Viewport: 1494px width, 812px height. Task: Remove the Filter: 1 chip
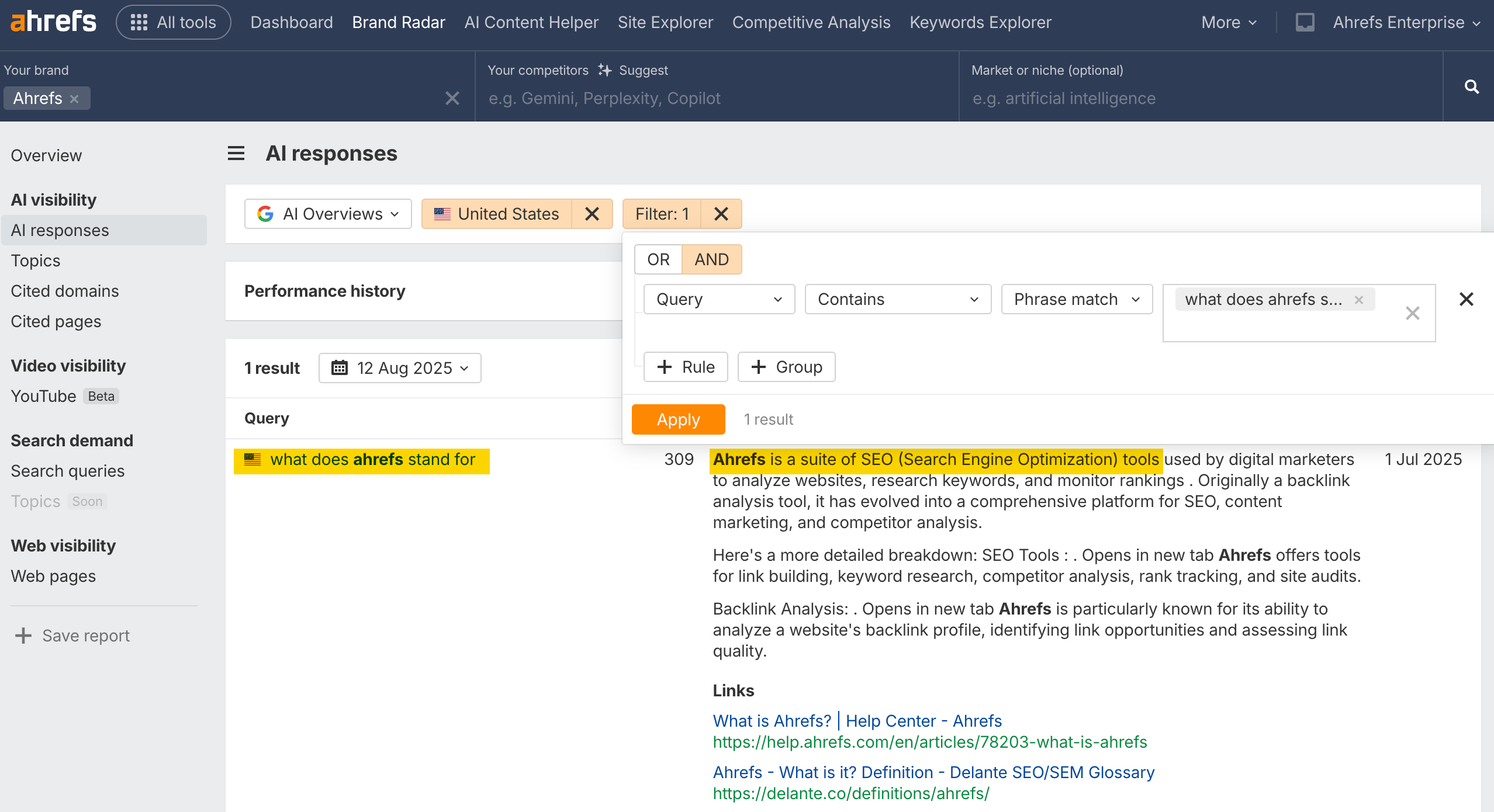721,214
